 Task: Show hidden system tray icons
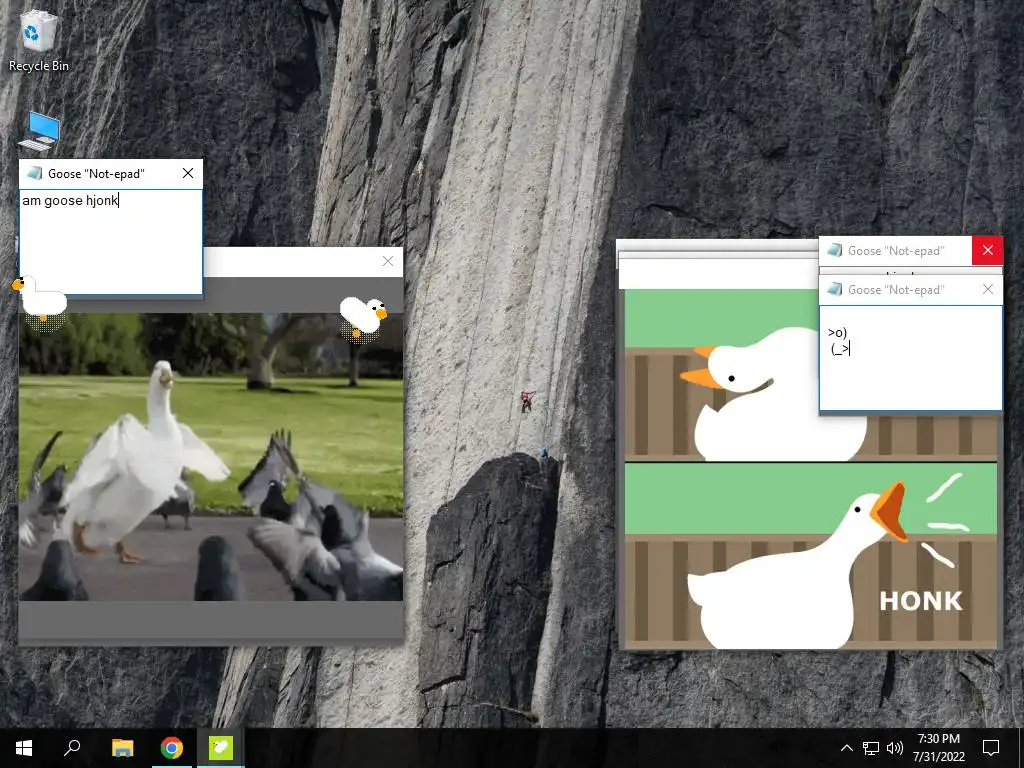[x=846, y=748]
